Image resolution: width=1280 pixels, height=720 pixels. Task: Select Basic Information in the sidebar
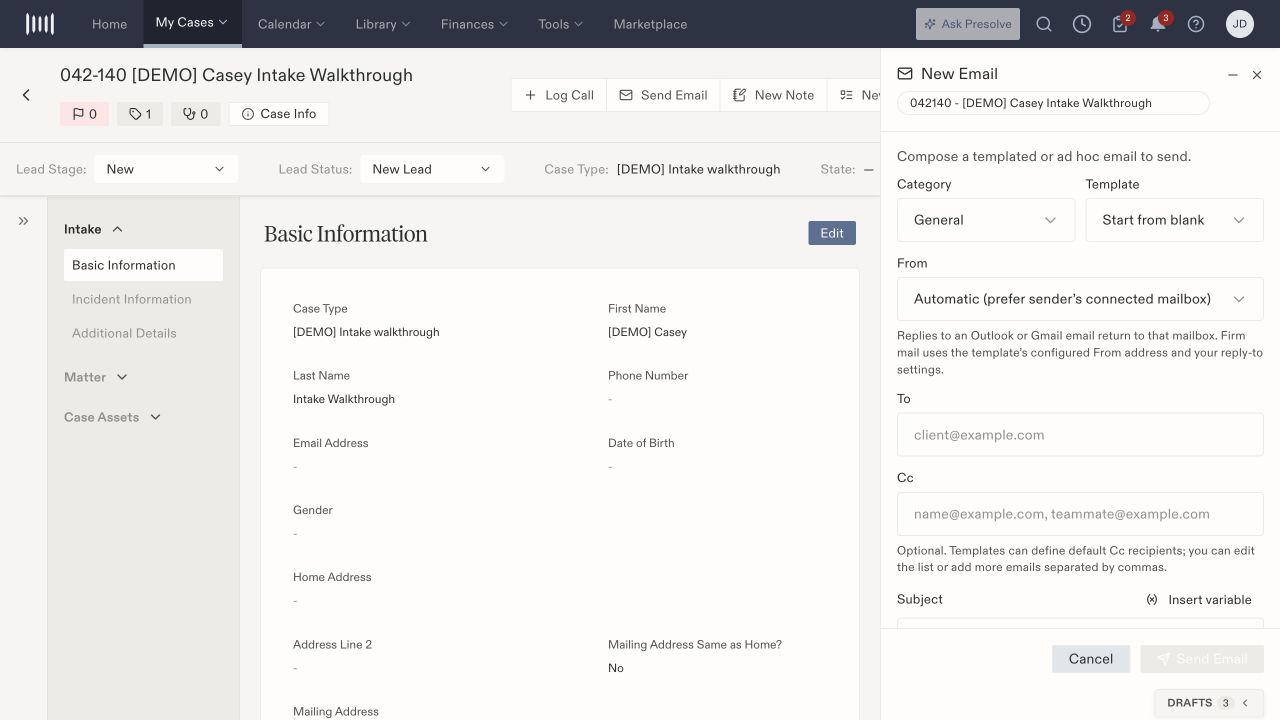143,265
